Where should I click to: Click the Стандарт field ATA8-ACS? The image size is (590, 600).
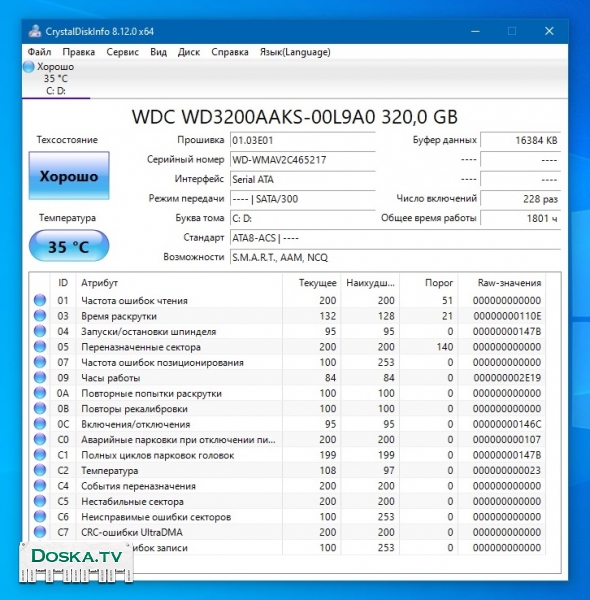(395, 238)
